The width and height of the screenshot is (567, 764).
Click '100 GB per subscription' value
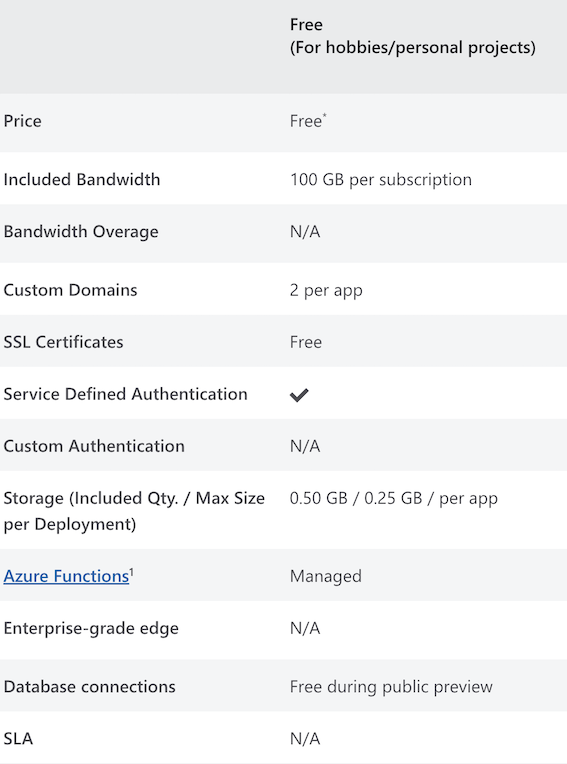coord(381,180)
